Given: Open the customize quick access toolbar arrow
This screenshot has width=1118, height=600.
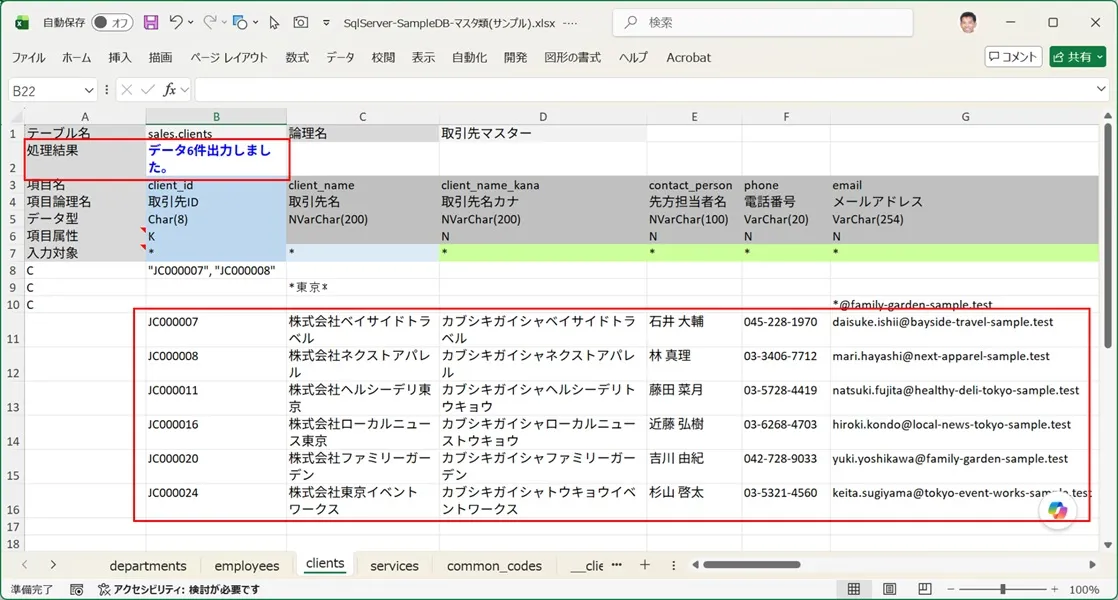Looking at the screenshot, I should (x=327, y=23).
